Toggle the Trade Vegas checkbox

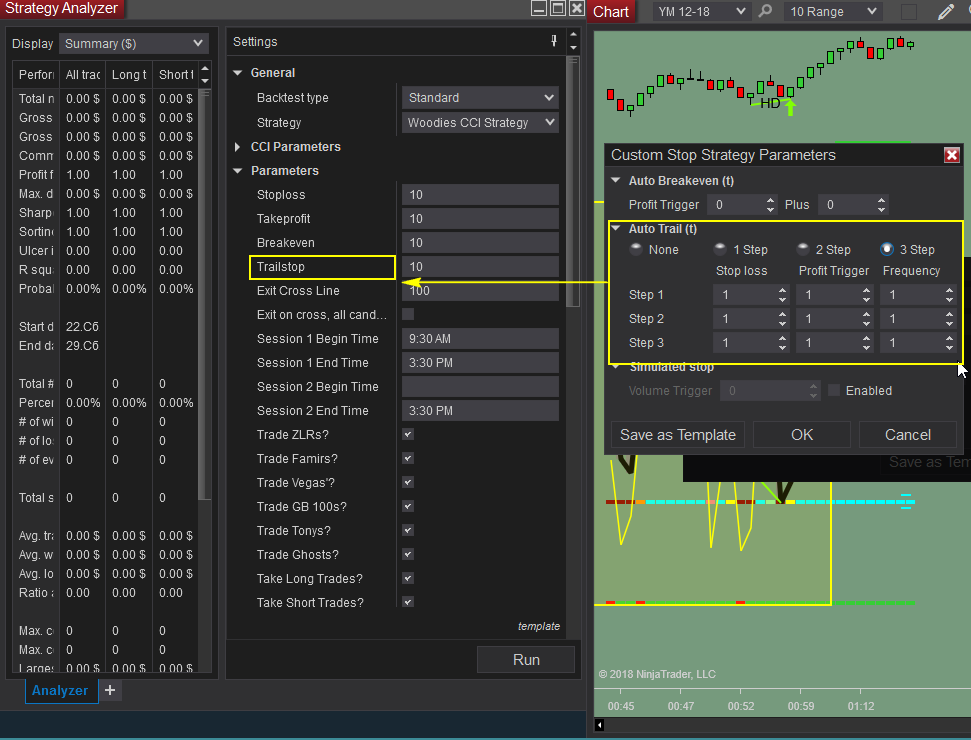407,482
